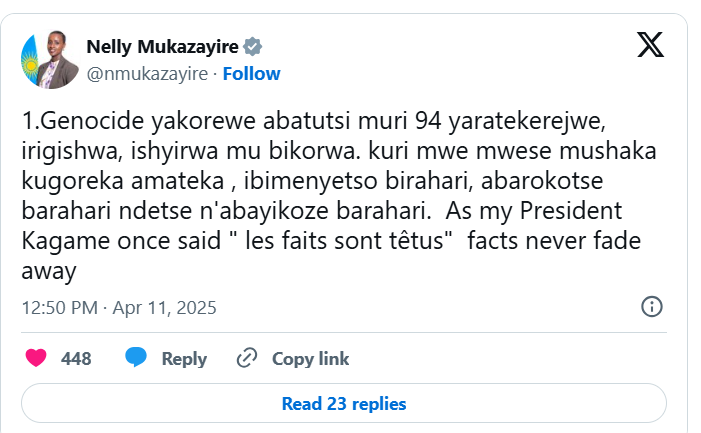Click the Reply text label
This screenshot has height=433, width=701.
(x=184, y=359)
